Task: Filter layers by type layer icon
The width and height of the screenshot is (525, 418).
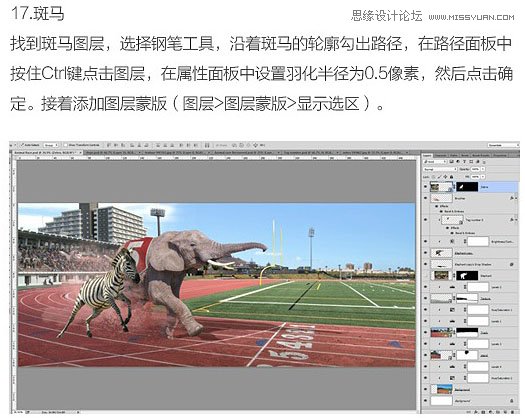Action: click(x=464, y=162)
